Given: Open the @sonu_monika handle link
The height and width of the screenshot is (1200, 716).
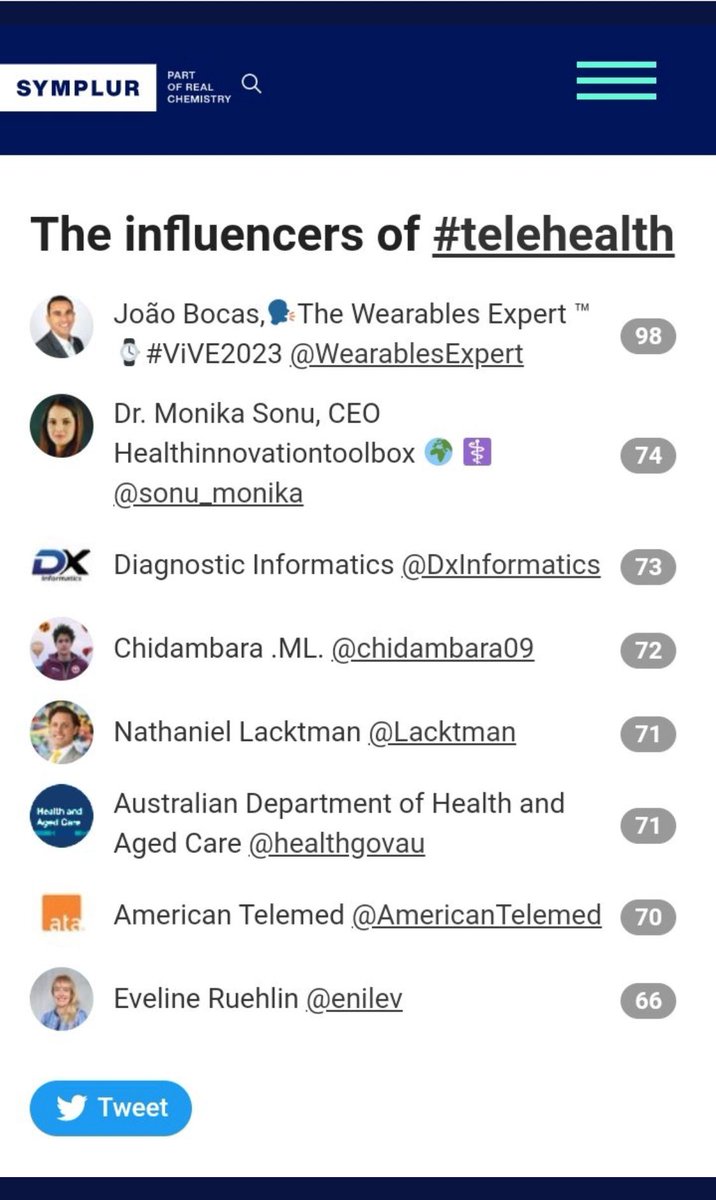Looking at the screenshot, I should coord(208,494).
